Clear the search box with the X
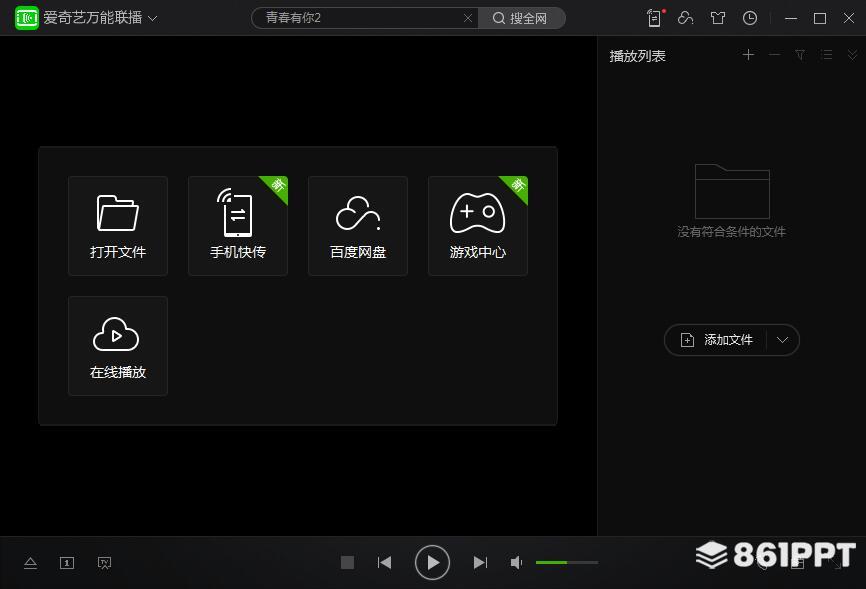Viewport: 866px width, 589px height. 468,18
